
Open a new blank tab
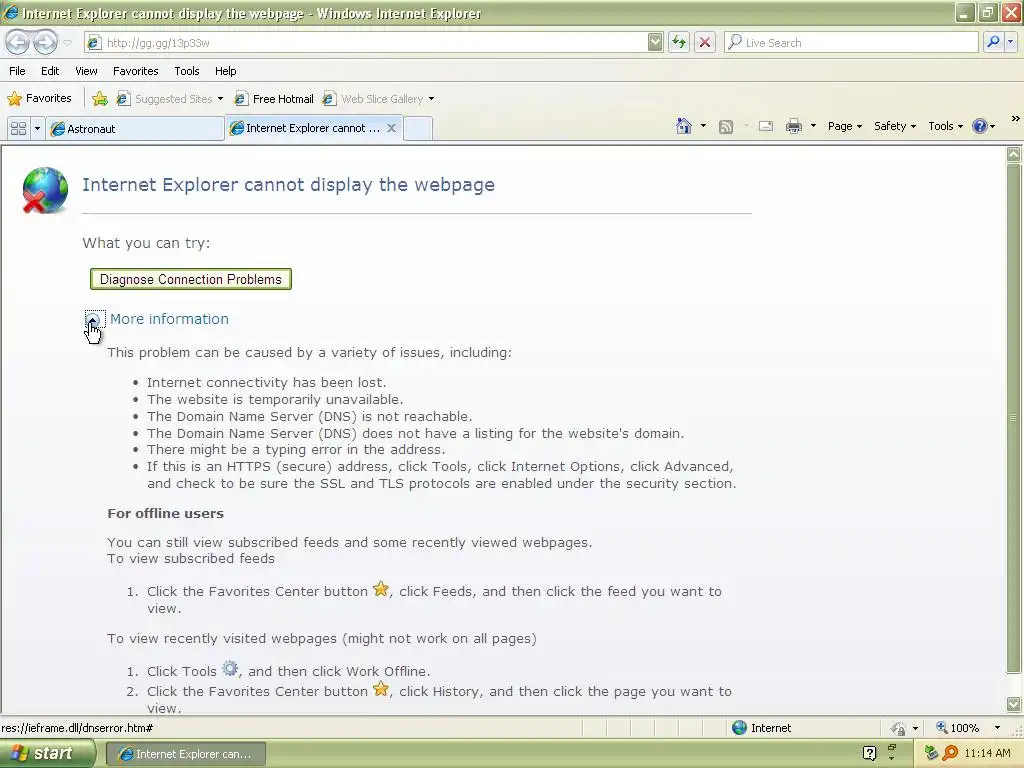418,128
